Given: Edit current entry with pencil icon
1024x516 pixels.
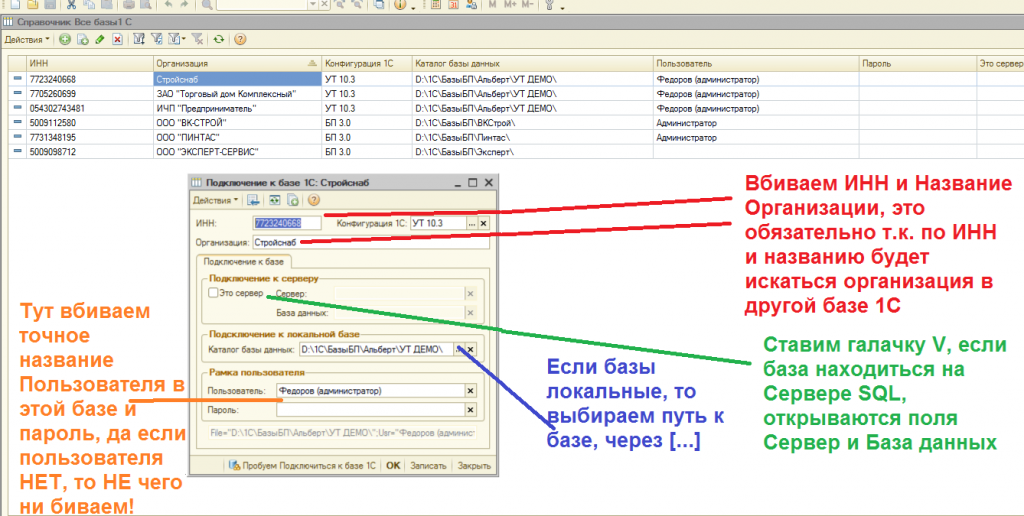Looking at the screenshot, I should point(99,40).
